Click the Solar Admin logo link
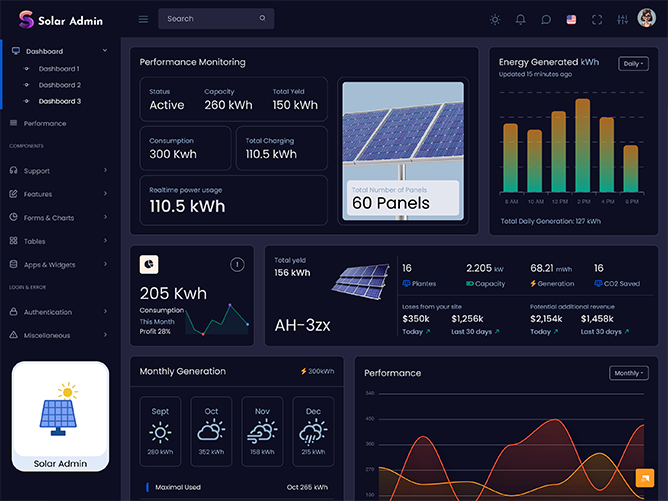Viewport: 668px width, 501px height. coord(60,19)
